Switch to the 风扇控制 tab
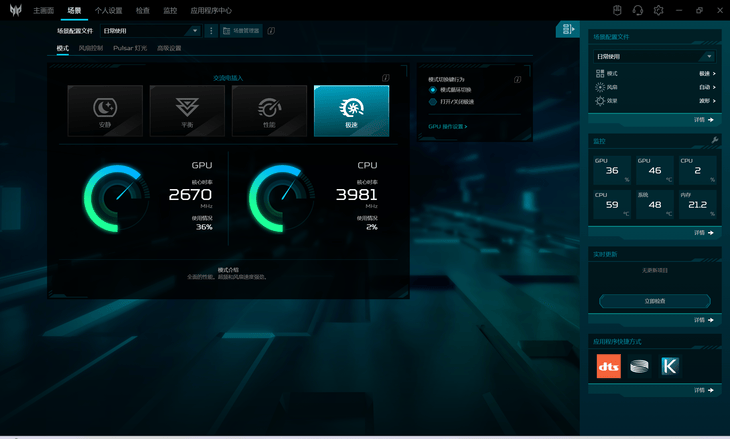The image size is (730, 439). [91, 48]
